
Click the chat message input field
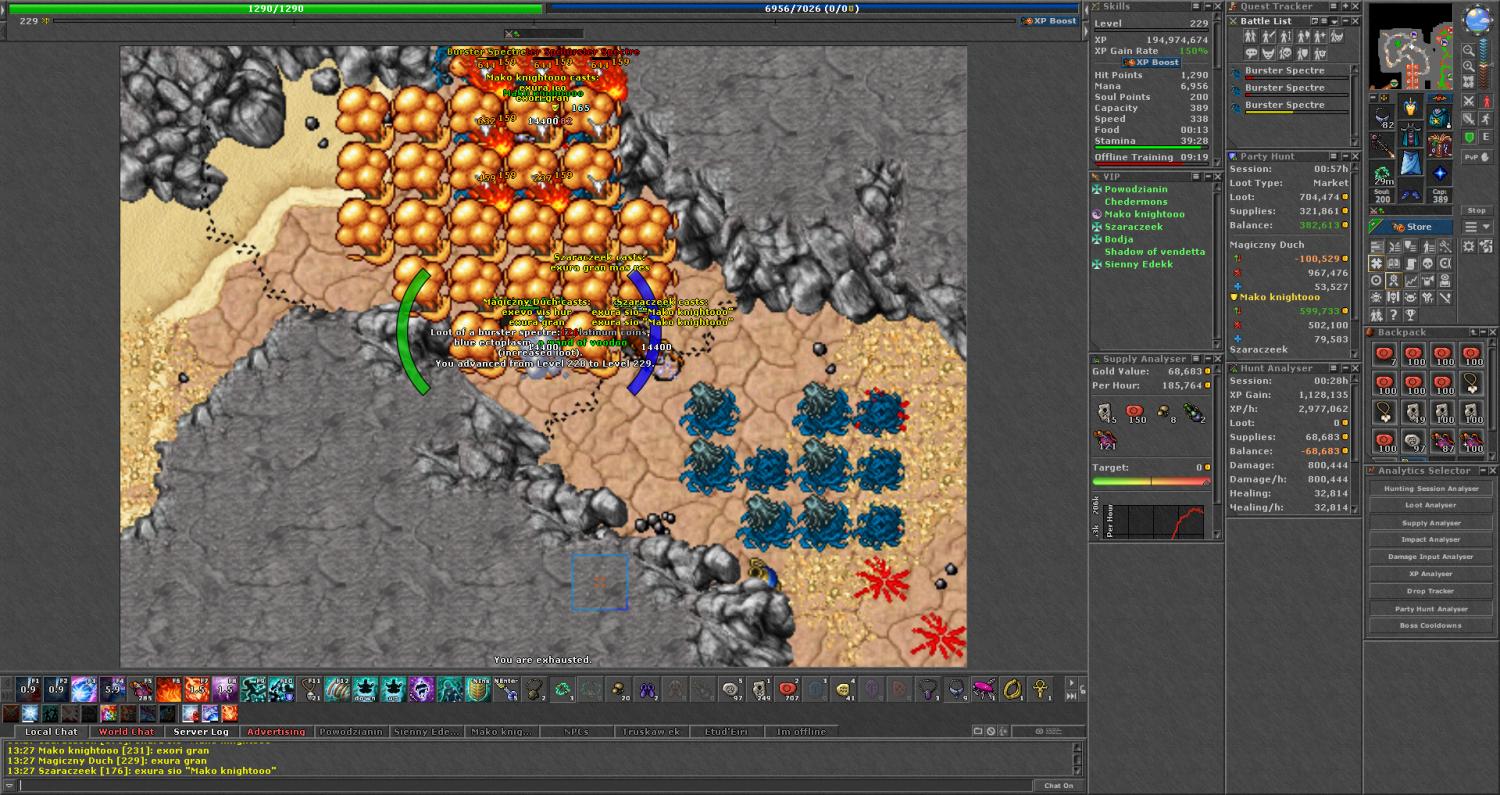524,785
